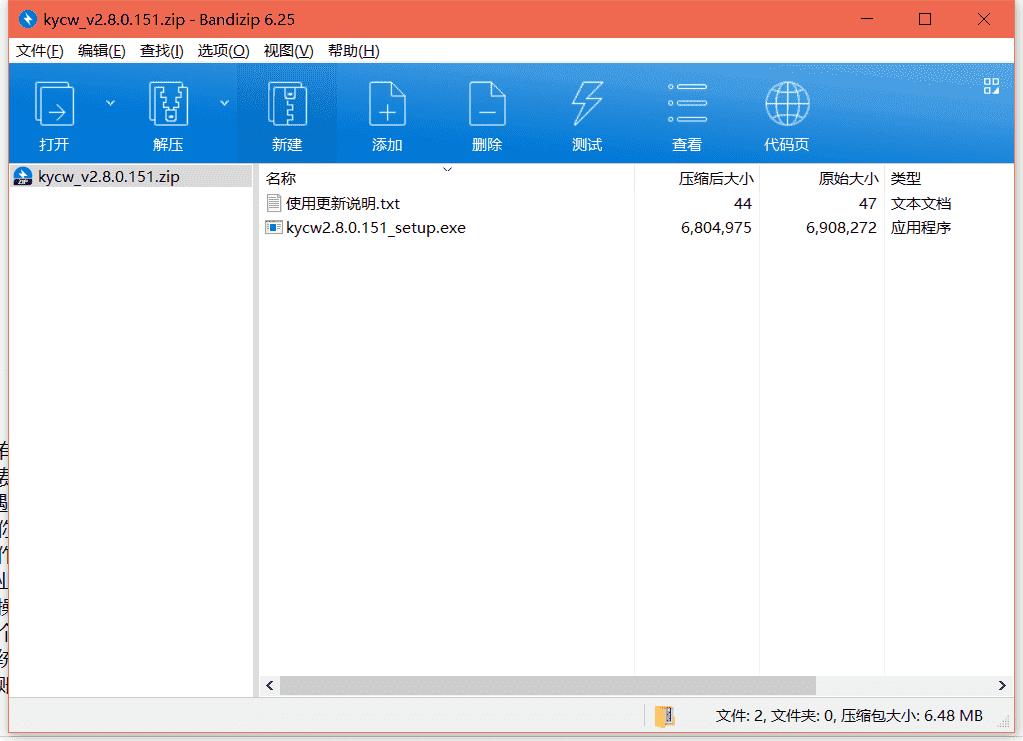Expand the Open (打开) dropdown arrow
Screen dimensions: 1023x741
point(110,103)
